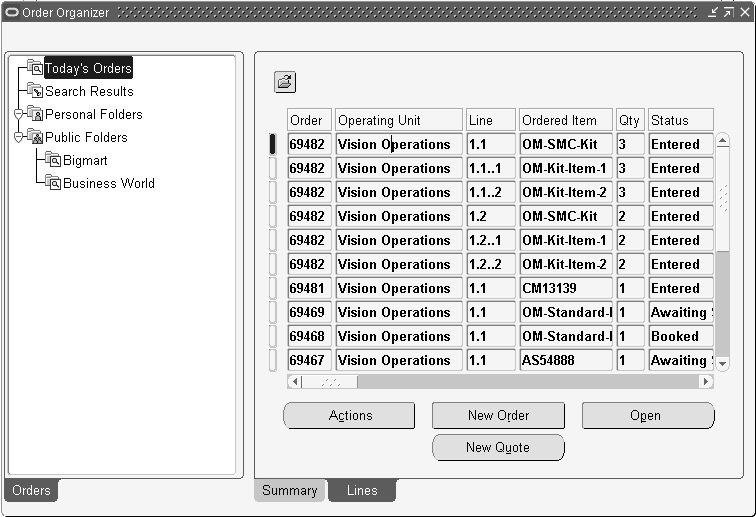Click line 1.2..2 cell
756x517 pixels.
pos(491,264)
